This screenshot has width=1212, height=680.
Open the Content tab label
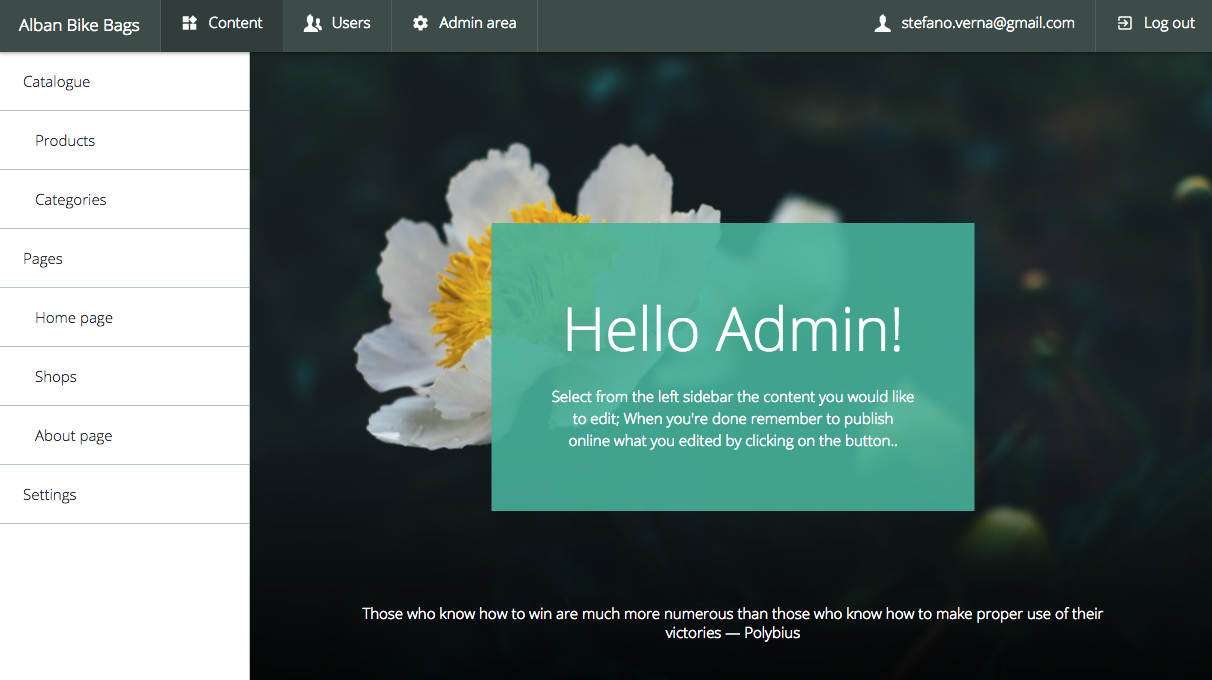click(x=235, y=23)
